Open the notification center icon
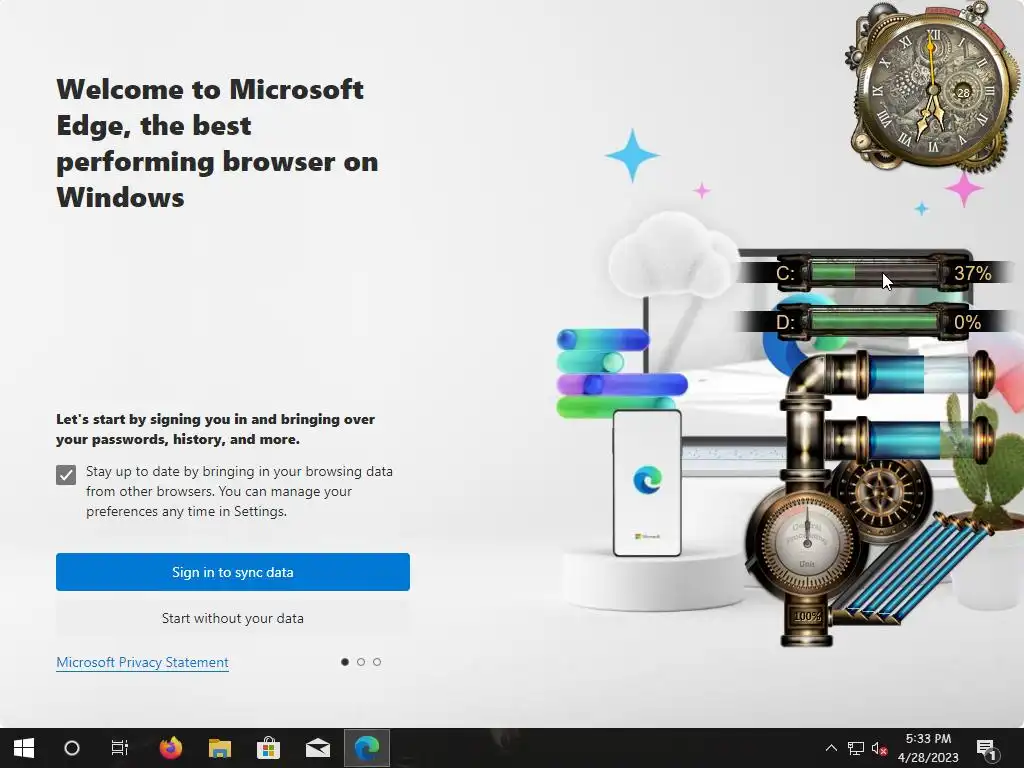 [986, 748]
